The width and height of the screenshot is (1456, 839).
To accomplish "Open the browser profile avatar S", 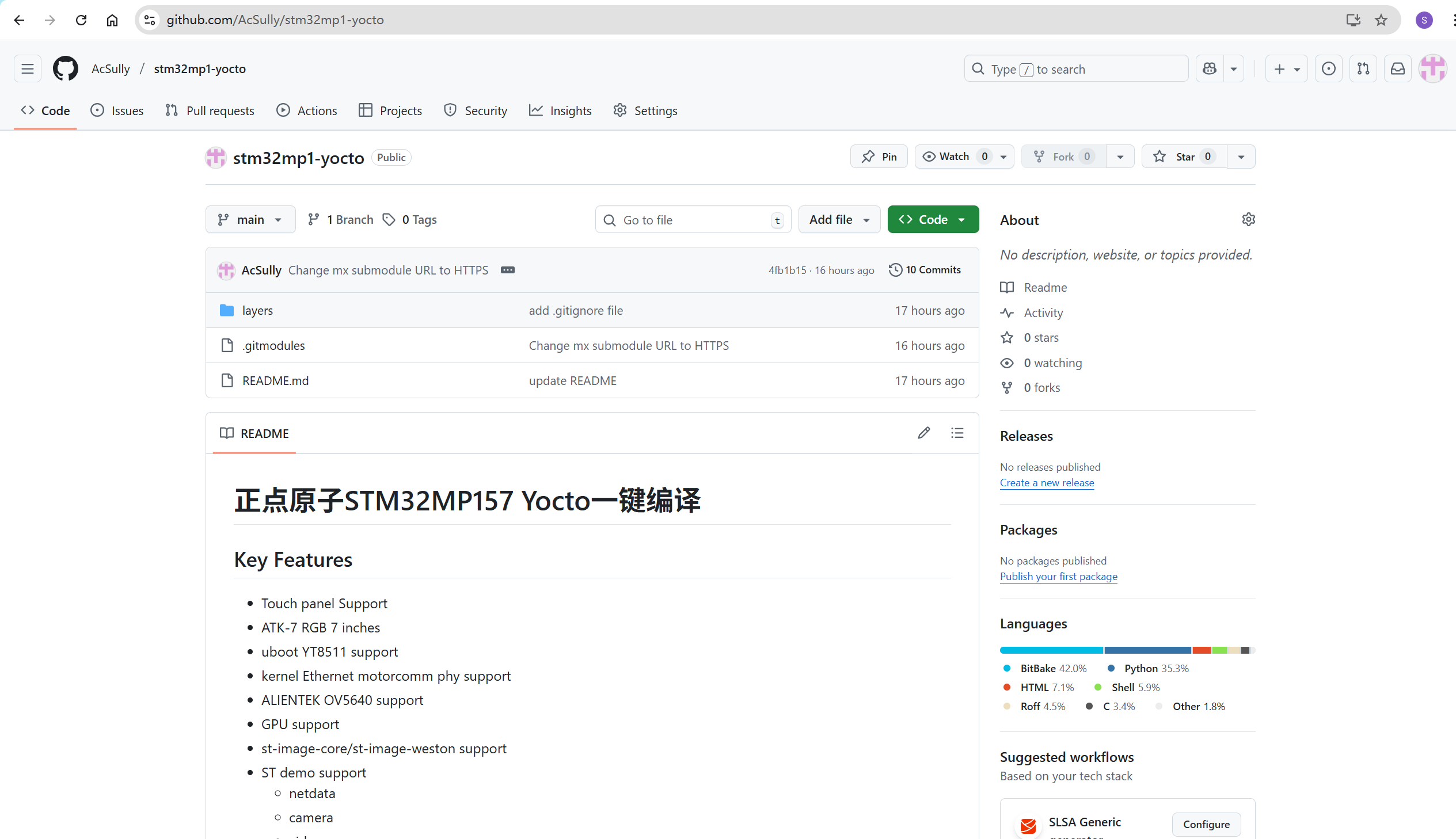I will (x=1424, y=20).
